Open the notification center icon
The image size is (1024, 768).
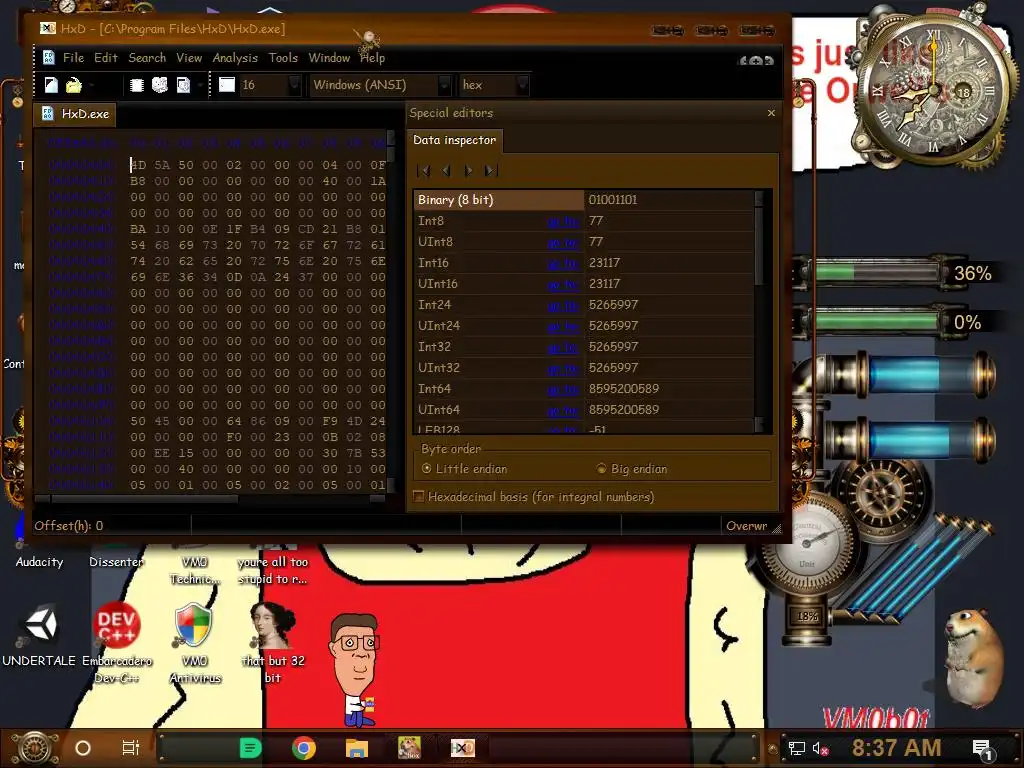point(982,748)
